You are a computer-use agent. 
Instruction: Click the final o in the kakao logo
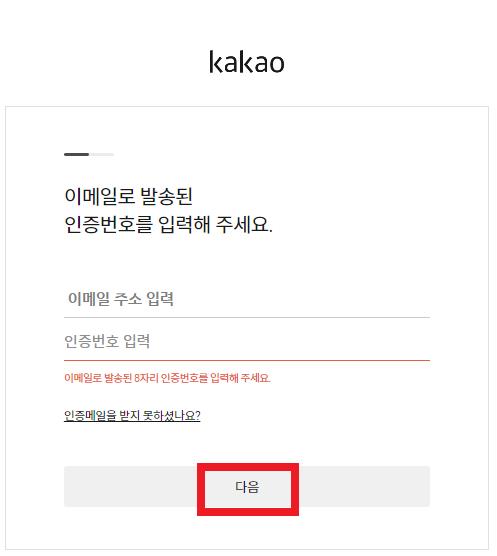tap(277, 64)
